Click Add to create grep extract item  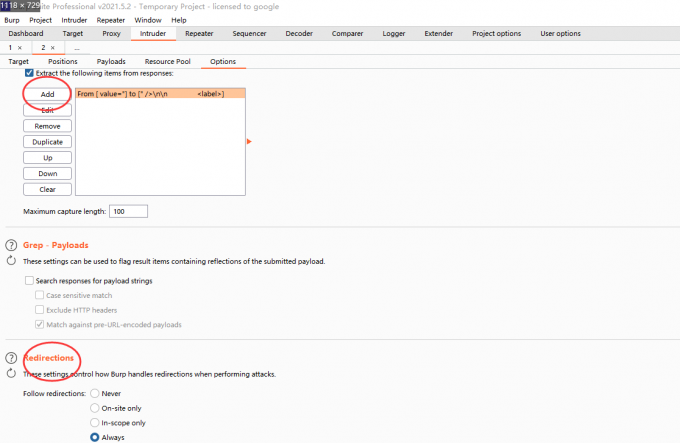coord(47,94)
